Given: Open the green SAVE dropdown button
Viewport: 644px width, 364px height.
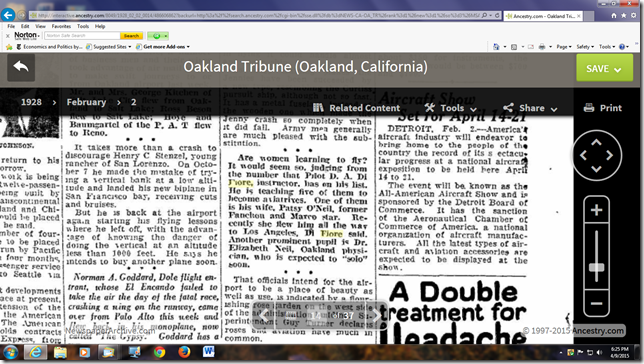Looking at the screenshot, I should click(604, 68).
